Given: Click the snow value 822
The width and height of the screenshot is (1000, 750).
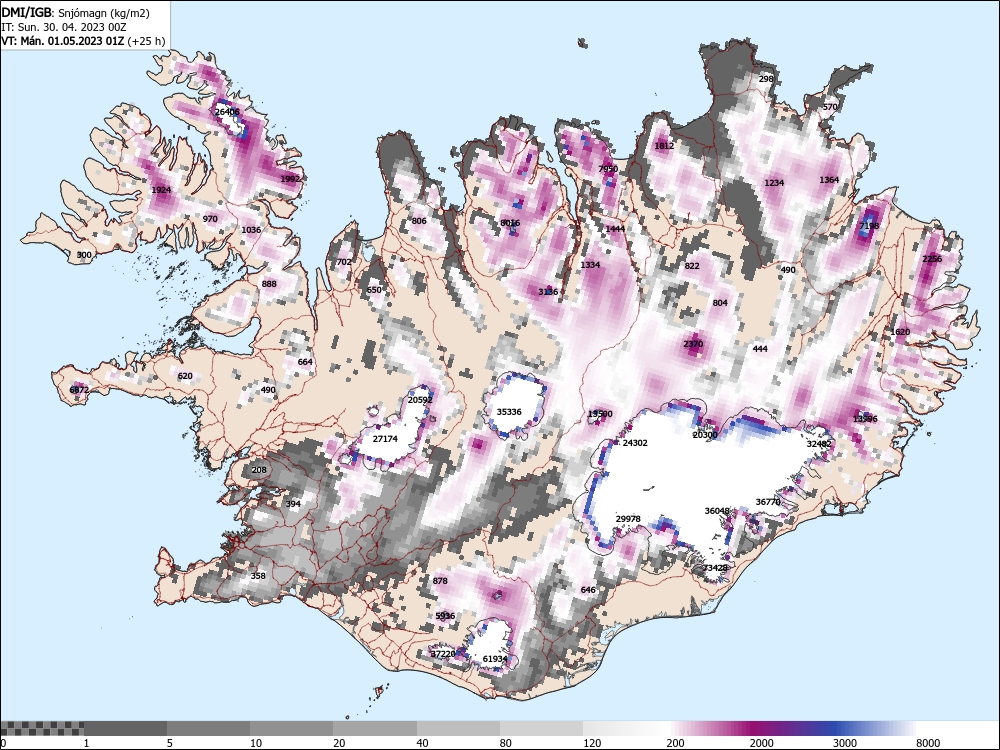Looking at the screenshot, I should click(x=691, y=266).
